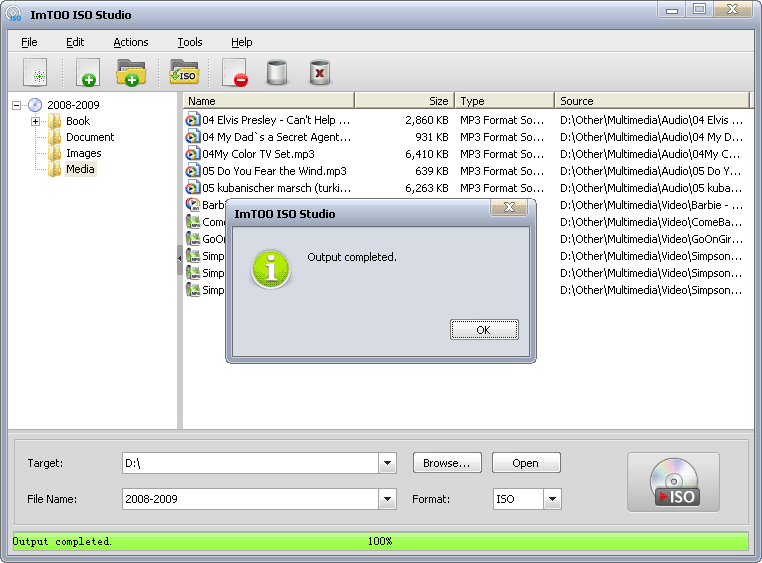
Task: Click the Open button
Action: (x=526, y=463)
